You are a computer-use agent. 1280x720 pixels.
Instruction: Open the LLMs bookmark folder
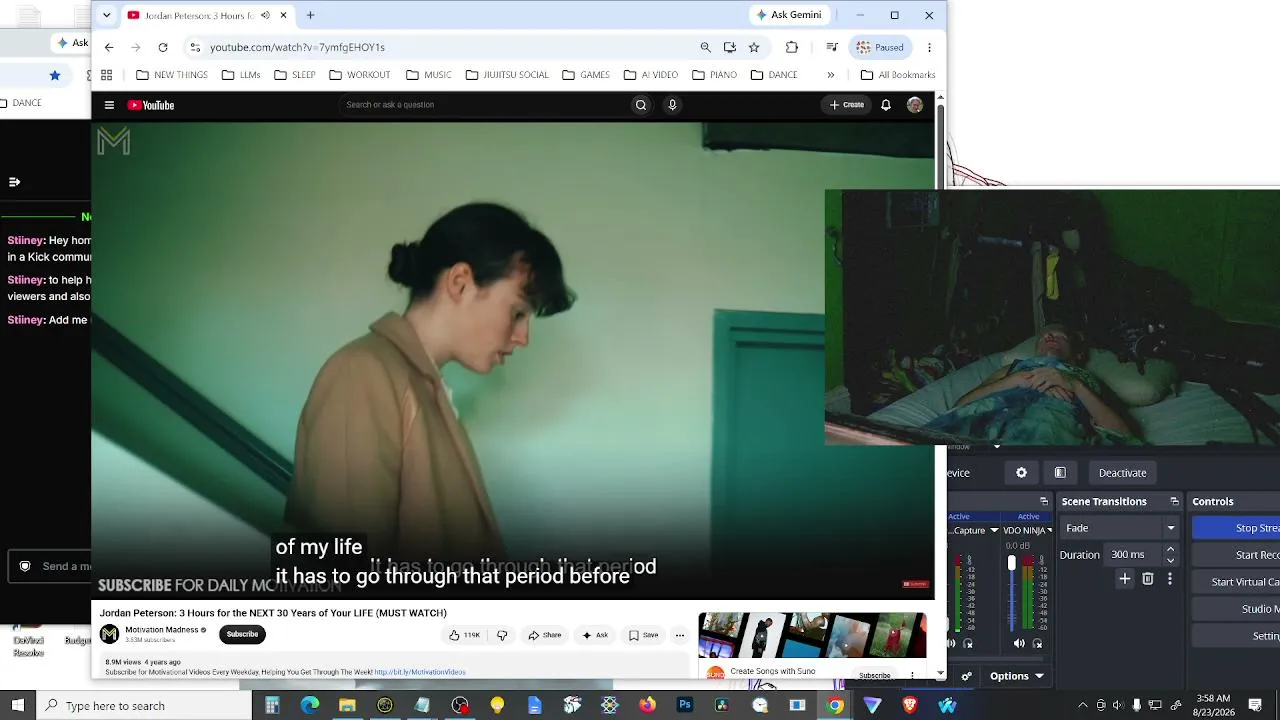pos(241,75)
